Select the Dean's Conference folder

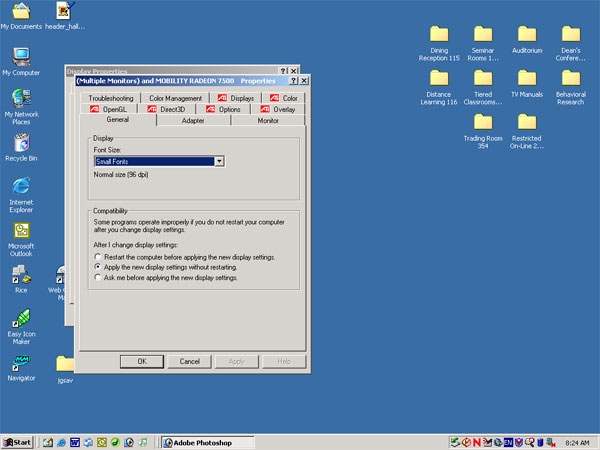tap(571, 43)
